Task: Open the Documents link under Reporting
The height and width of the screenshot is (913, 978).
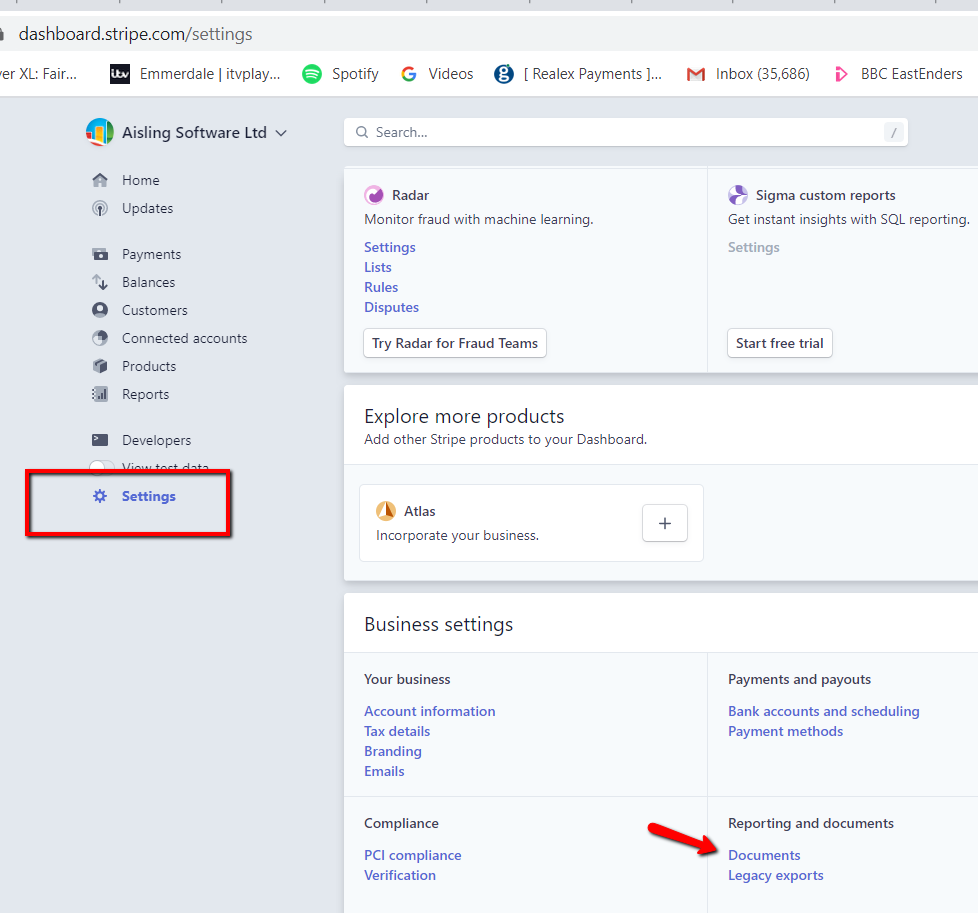Action: point(764,856)
